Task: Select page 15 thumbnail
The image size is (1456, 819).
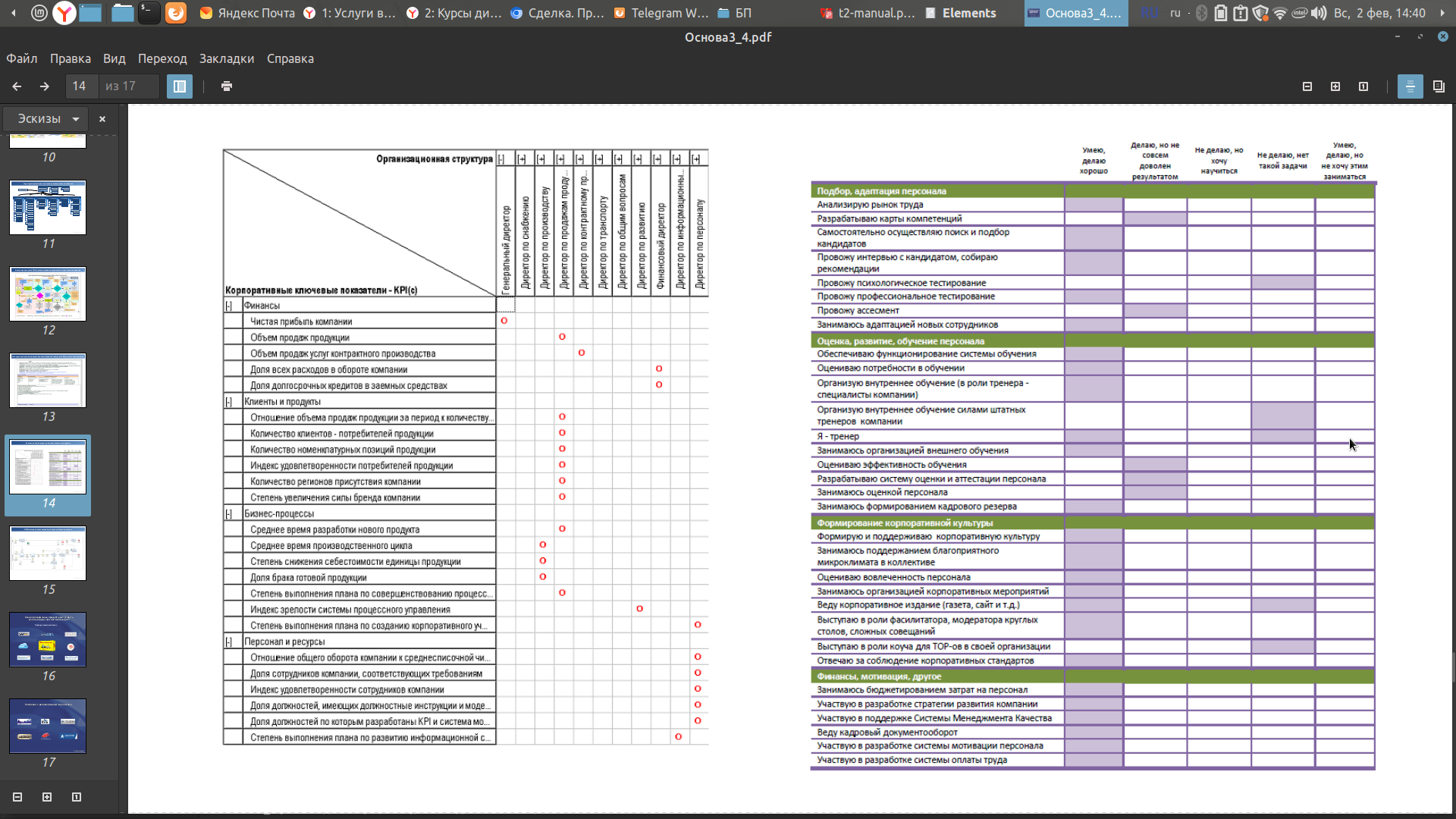Action: tap(48, 554)
